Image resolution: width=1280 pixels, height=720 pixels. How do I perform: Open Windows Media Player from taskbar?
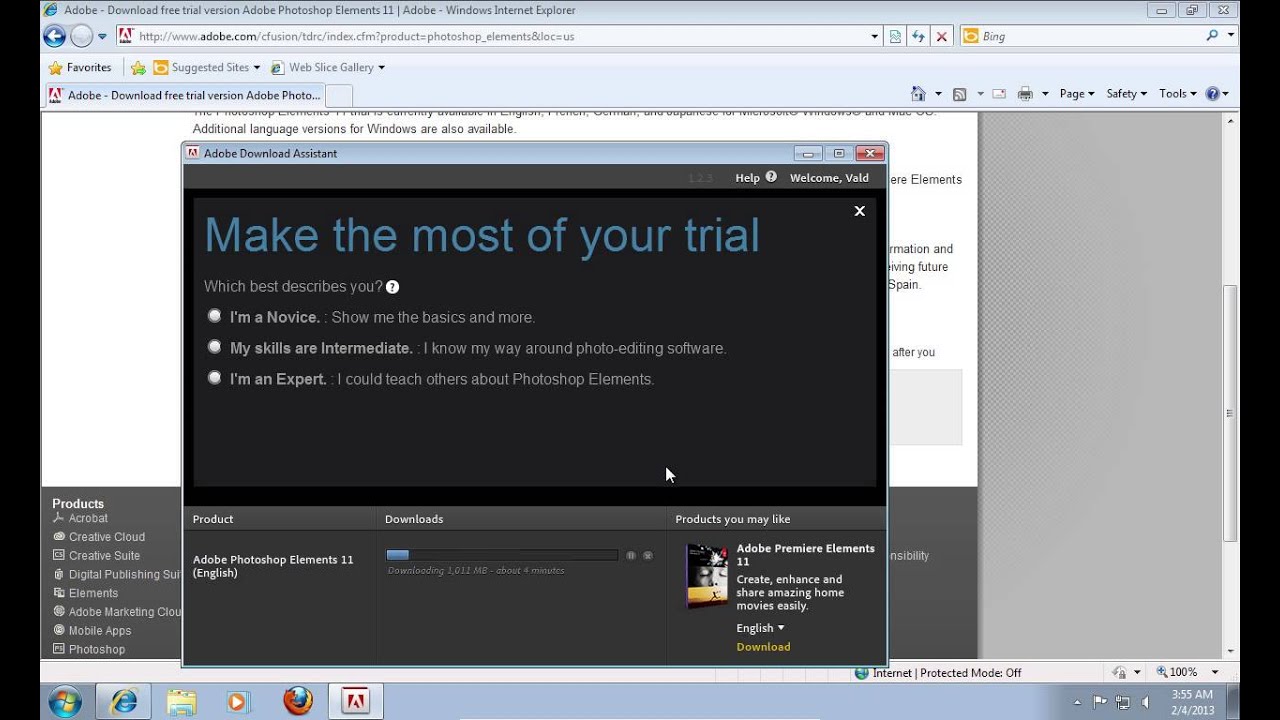pyautogui.click(x=238, y=701)
